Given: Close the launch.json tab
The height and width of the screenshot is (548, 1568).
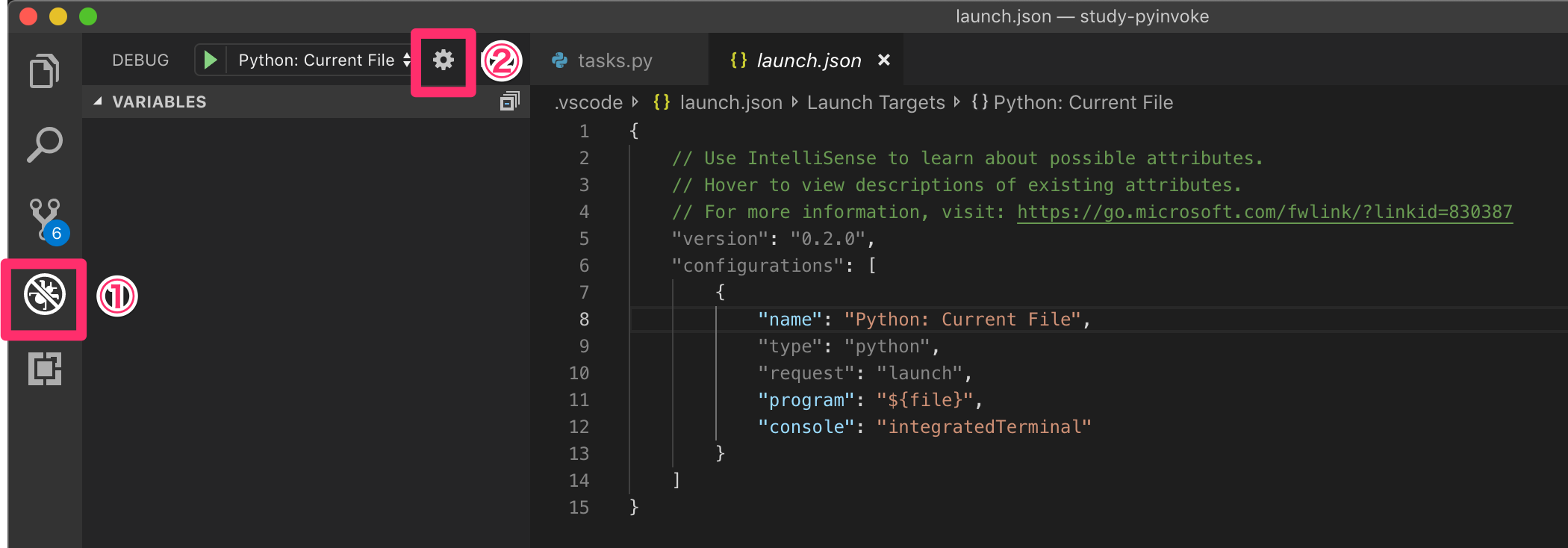Looking at the screenshot, I should (x=884, y=60).
